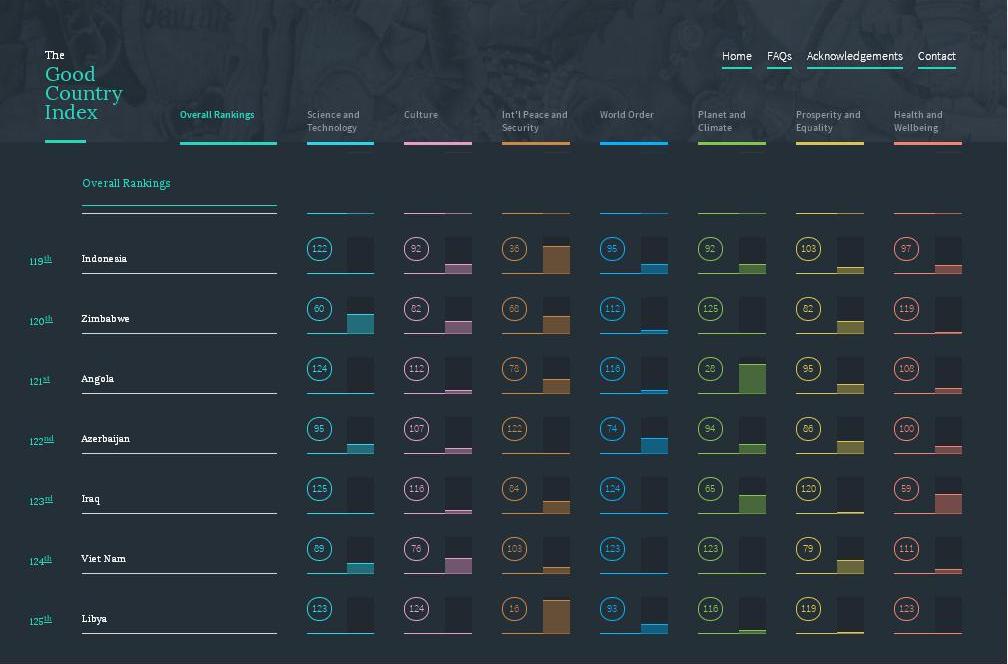Click Zimbabwe's World Order rank badge 112
Screen dimensions: 1008x664
pyautogui.click(x=612, y=309)
